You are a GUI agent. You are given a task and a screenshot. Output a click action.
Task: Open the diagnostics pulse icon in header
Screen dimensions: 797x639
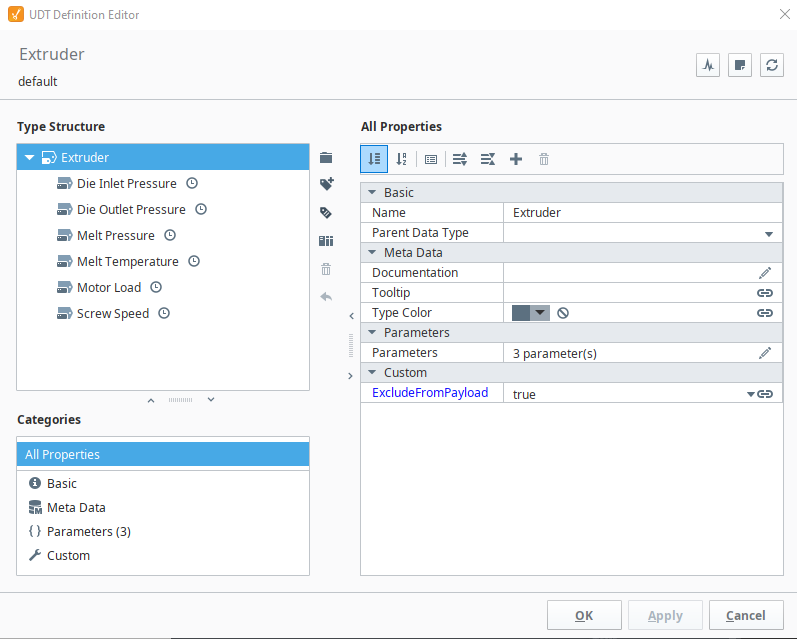(708, 65)
